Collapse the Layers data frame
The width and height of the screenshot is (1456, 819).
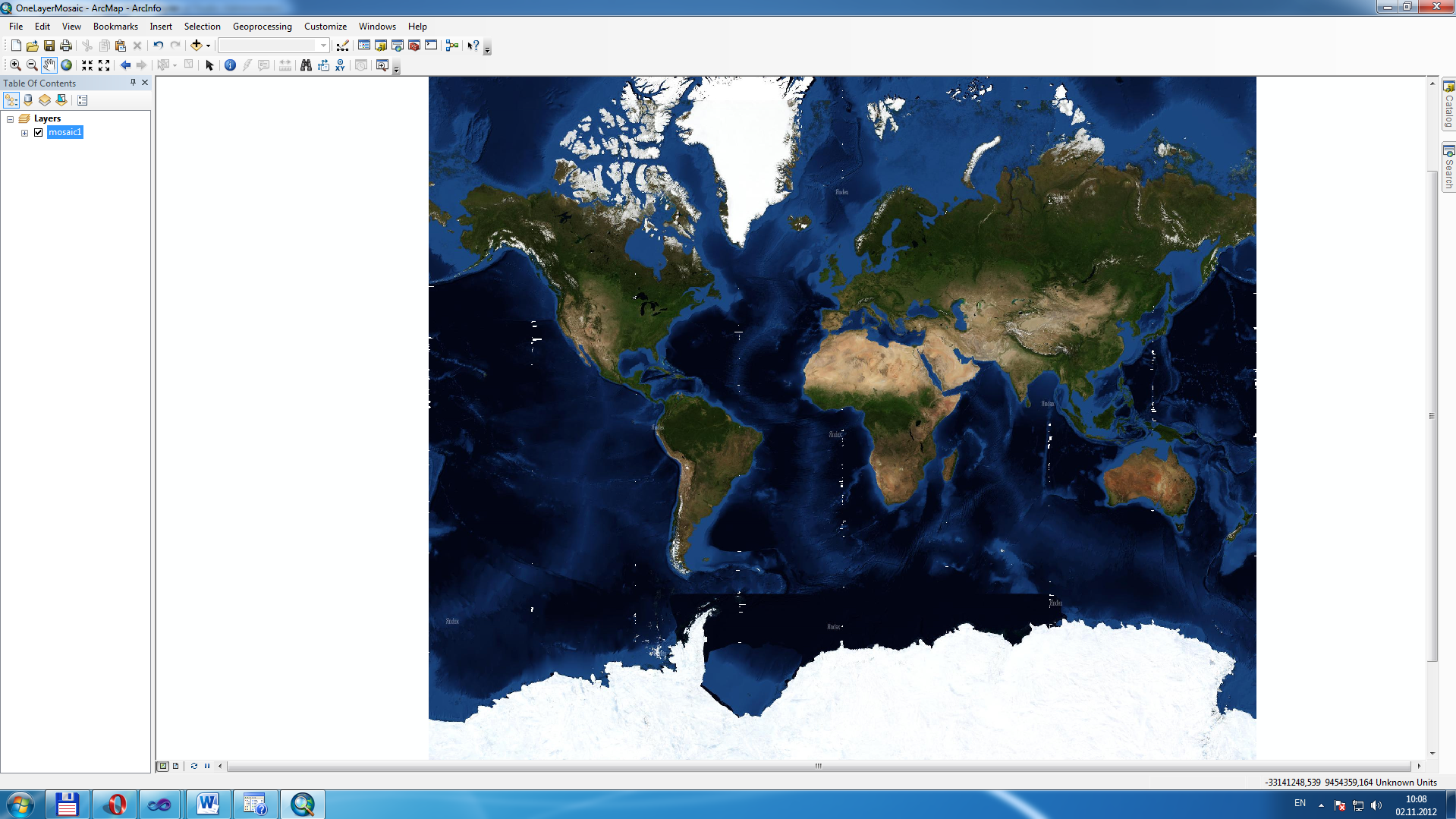11,119
